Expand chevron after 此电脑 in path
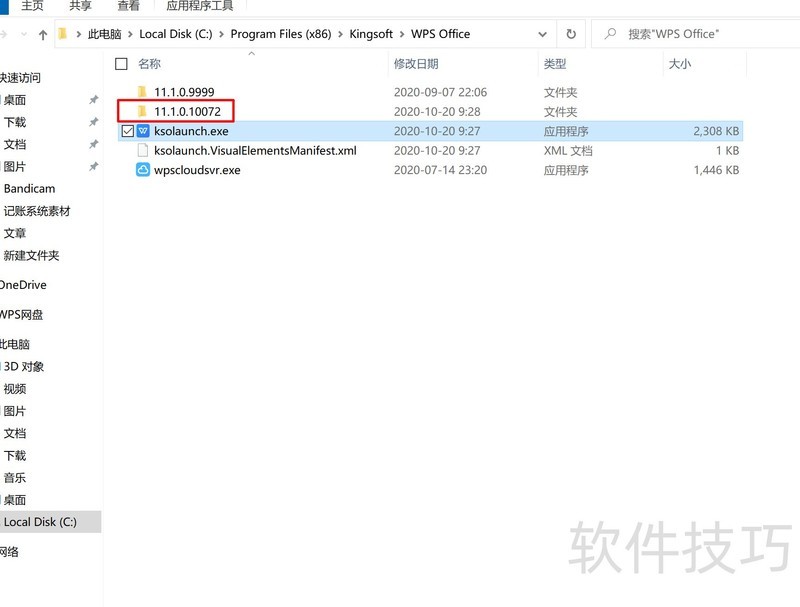This screenshot has width=800, height=607. 130,34
